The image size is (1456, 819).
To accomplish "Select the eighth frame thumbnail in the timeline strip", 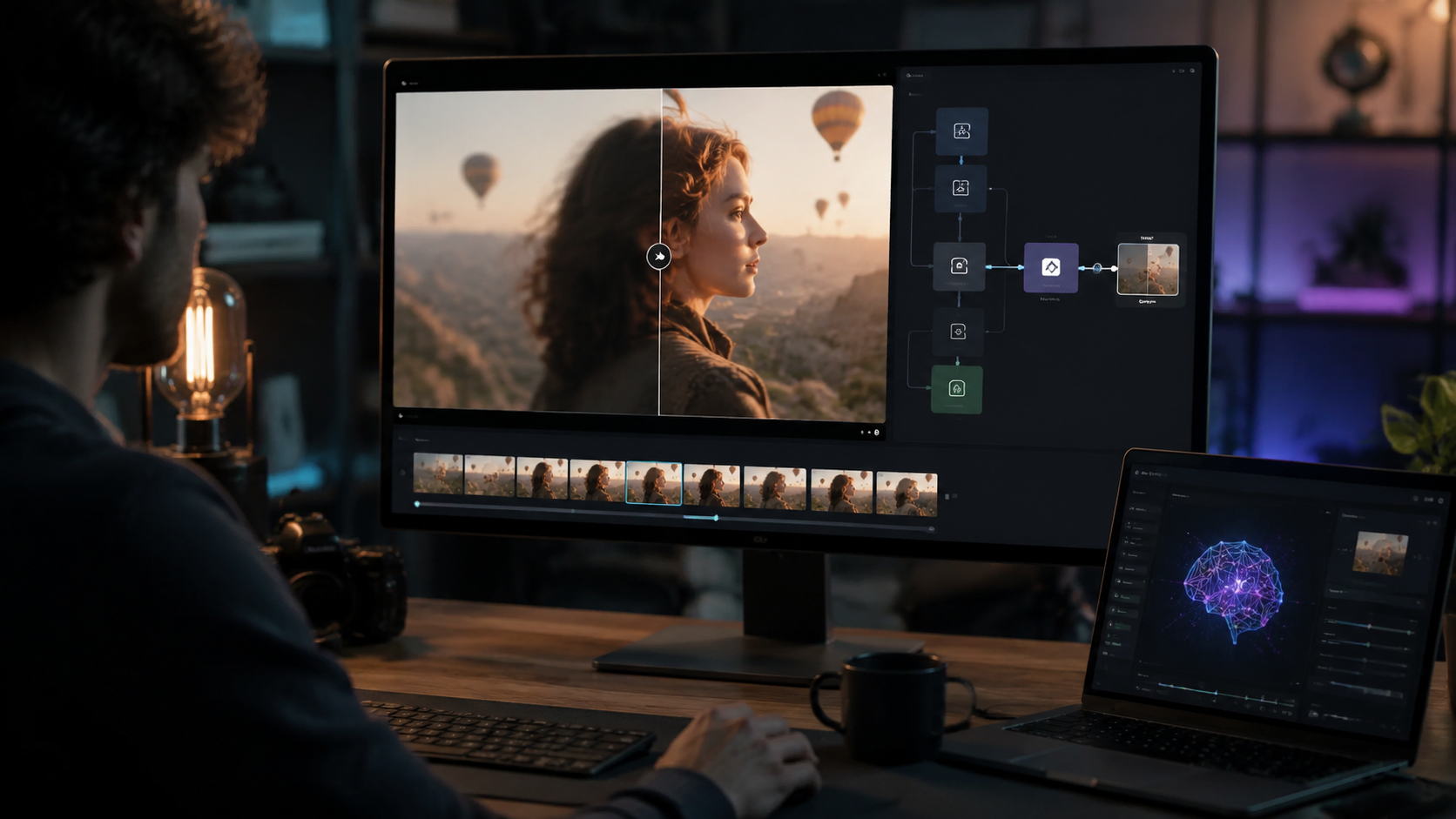I will click(841, 491).
